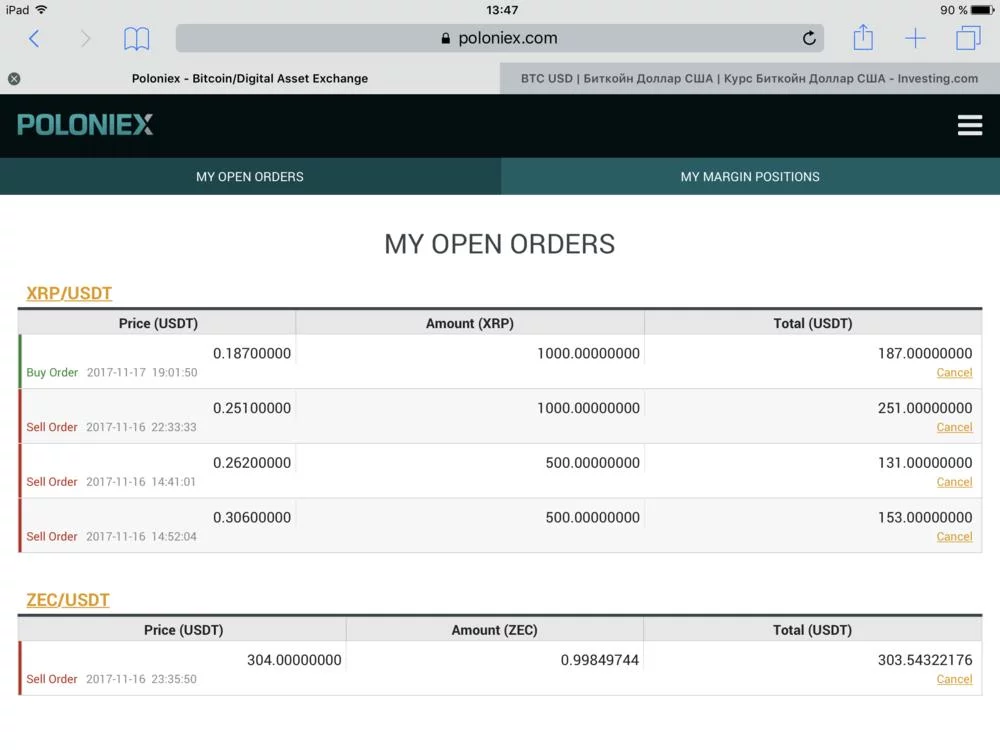Open Poloniex hamburger menu

coord(969,125)
